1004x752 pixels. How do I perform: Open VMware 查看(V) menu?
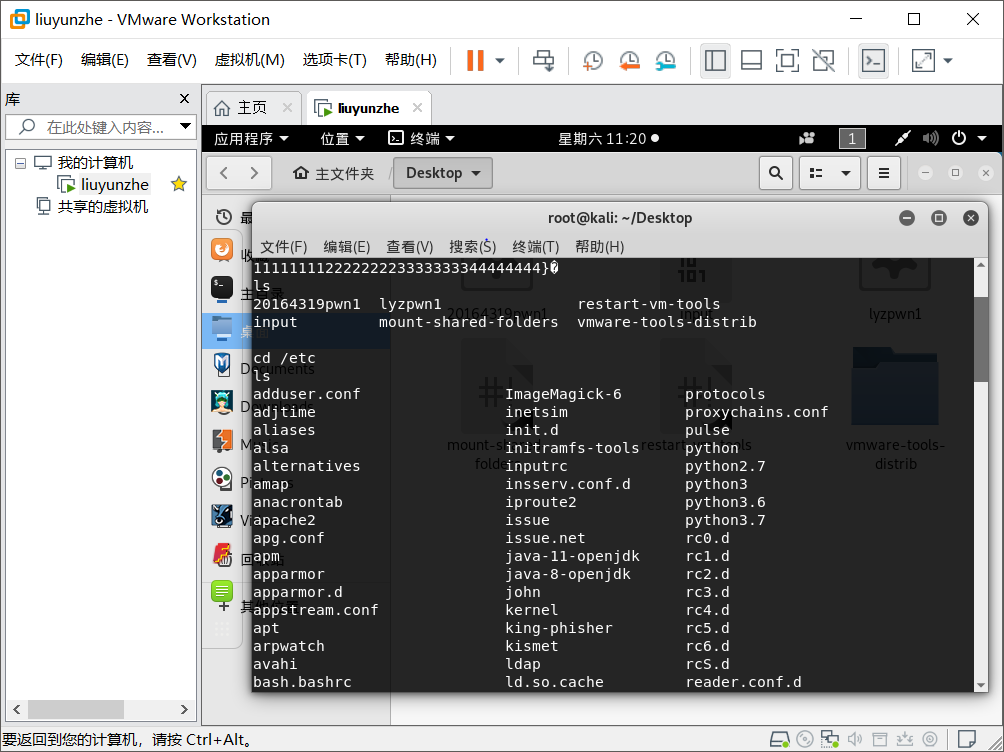tap(172, 60)
